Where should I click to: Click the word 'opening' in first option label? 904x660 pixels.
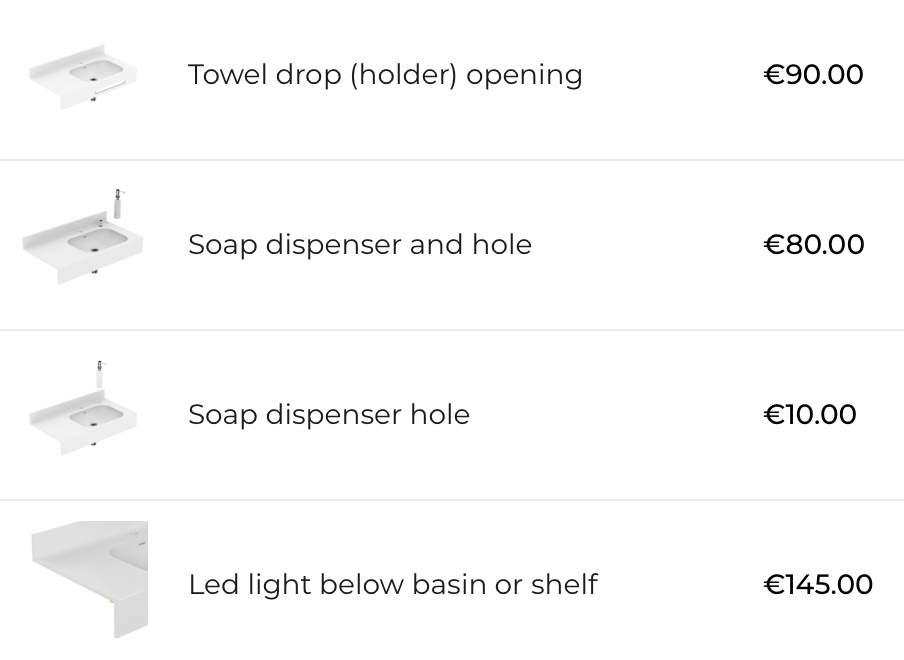pyautogui.click(x=524, y=75)
